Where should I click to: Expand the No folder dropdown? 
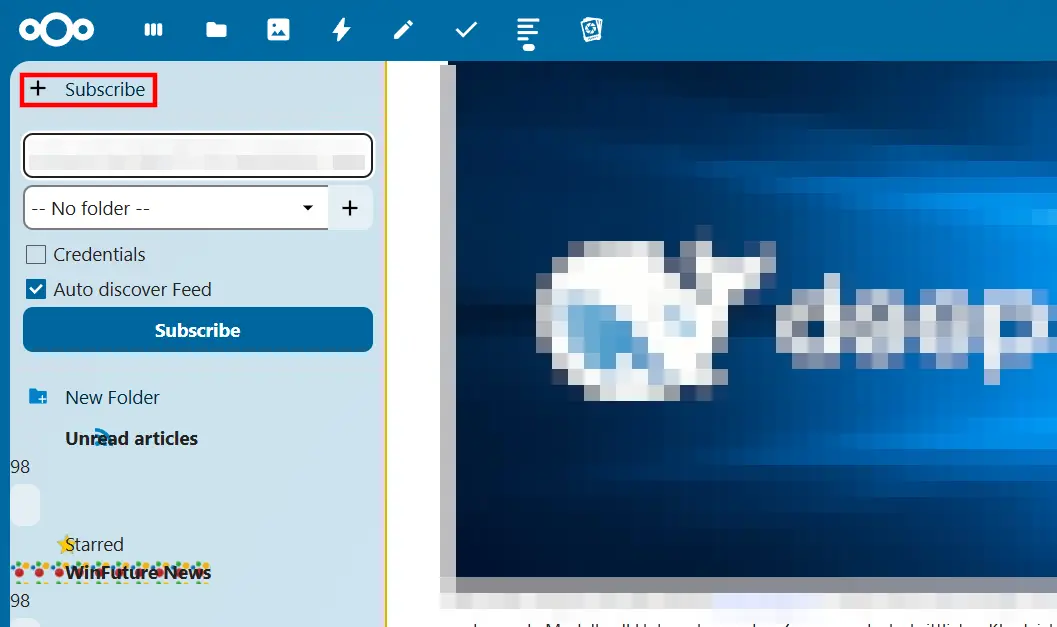[175, 208]
